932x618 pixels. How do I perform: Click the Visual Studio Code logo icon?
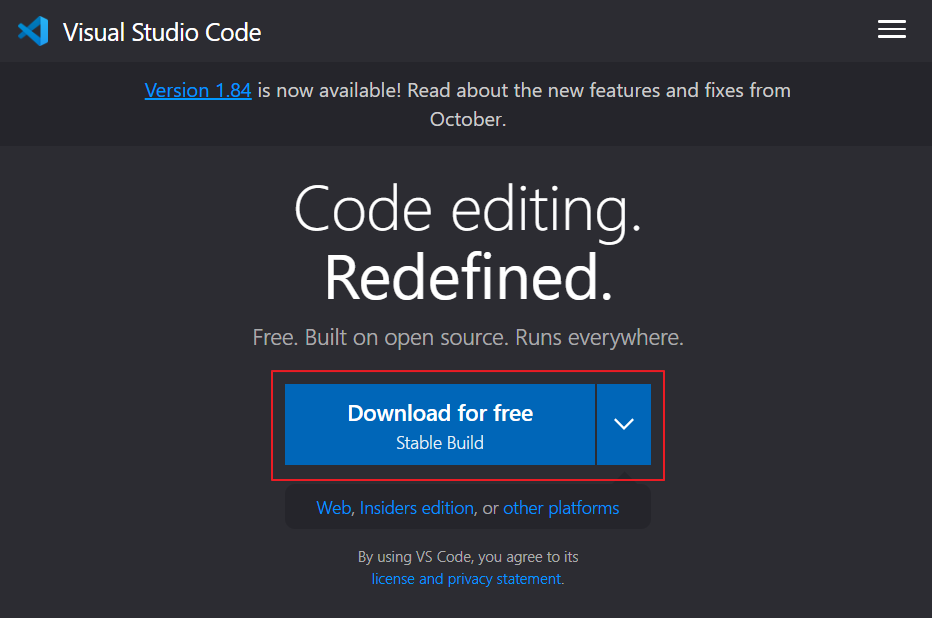33,31
